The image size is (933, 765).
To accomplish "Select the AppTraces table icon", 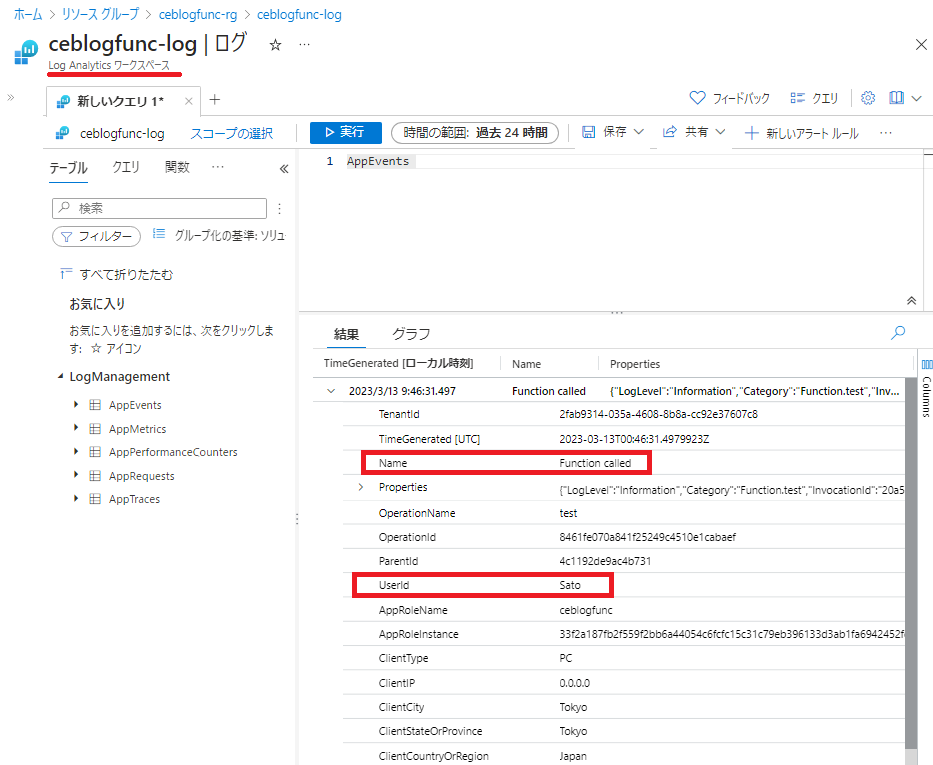I will point(95,499).
